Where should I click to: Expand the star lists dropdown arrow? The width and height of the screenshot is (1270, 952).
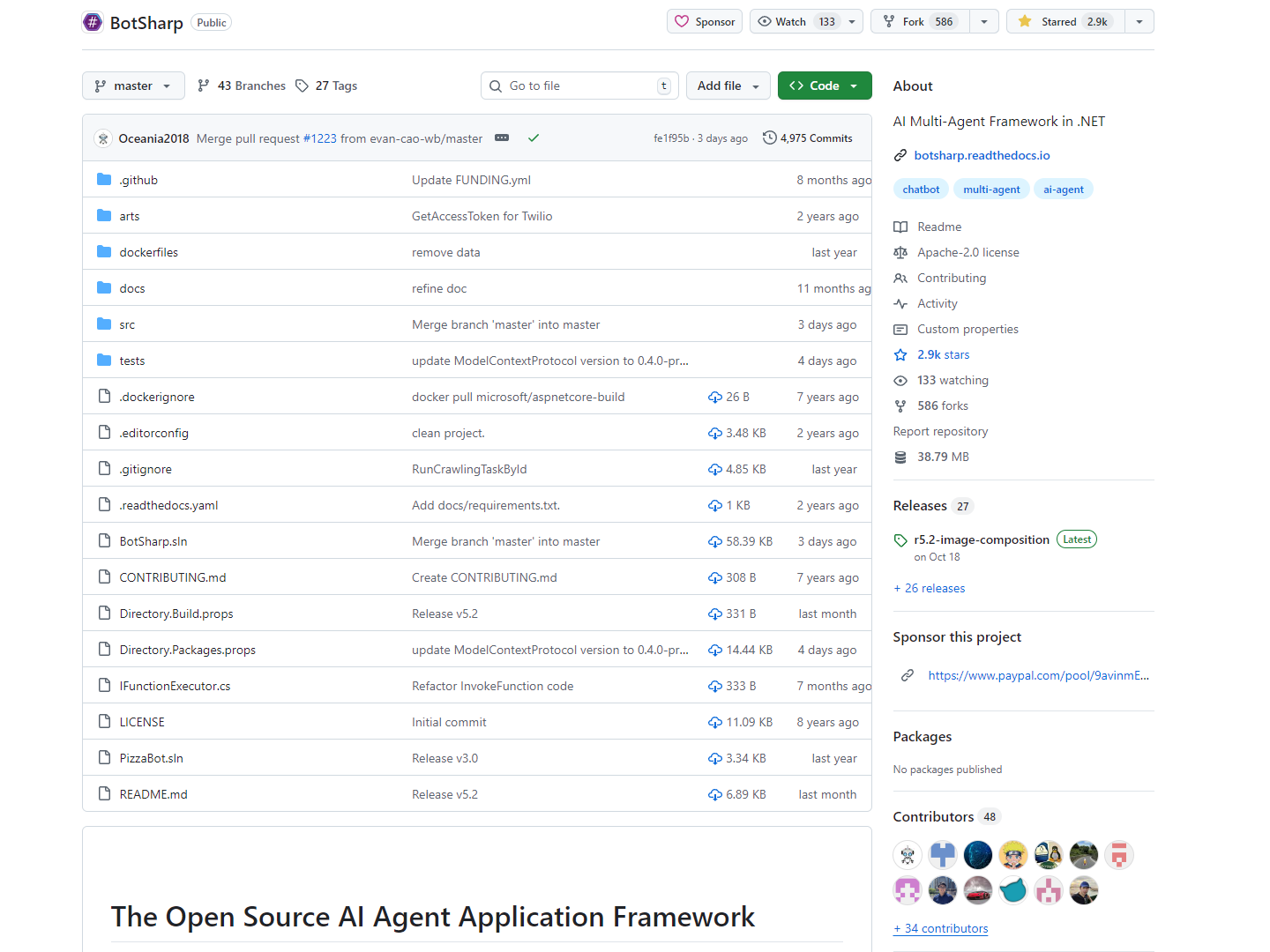(x=1139, y=22)
